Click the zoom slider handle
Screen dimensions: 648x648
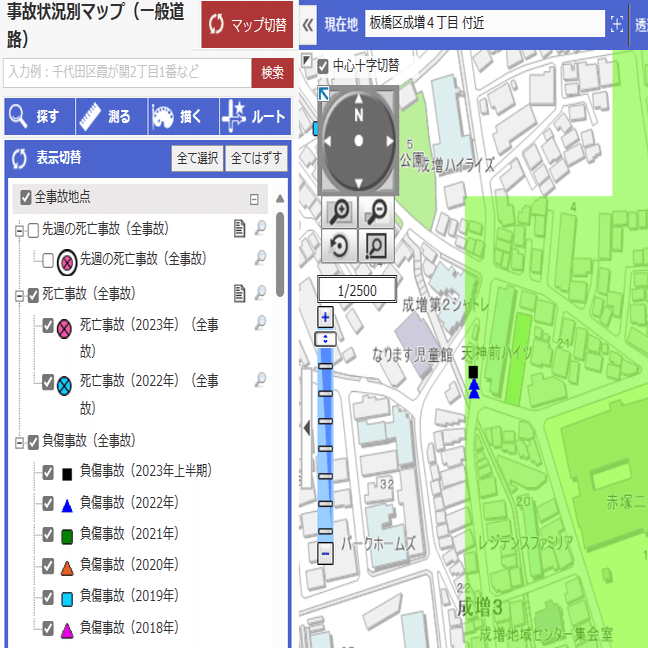(325, 339)
